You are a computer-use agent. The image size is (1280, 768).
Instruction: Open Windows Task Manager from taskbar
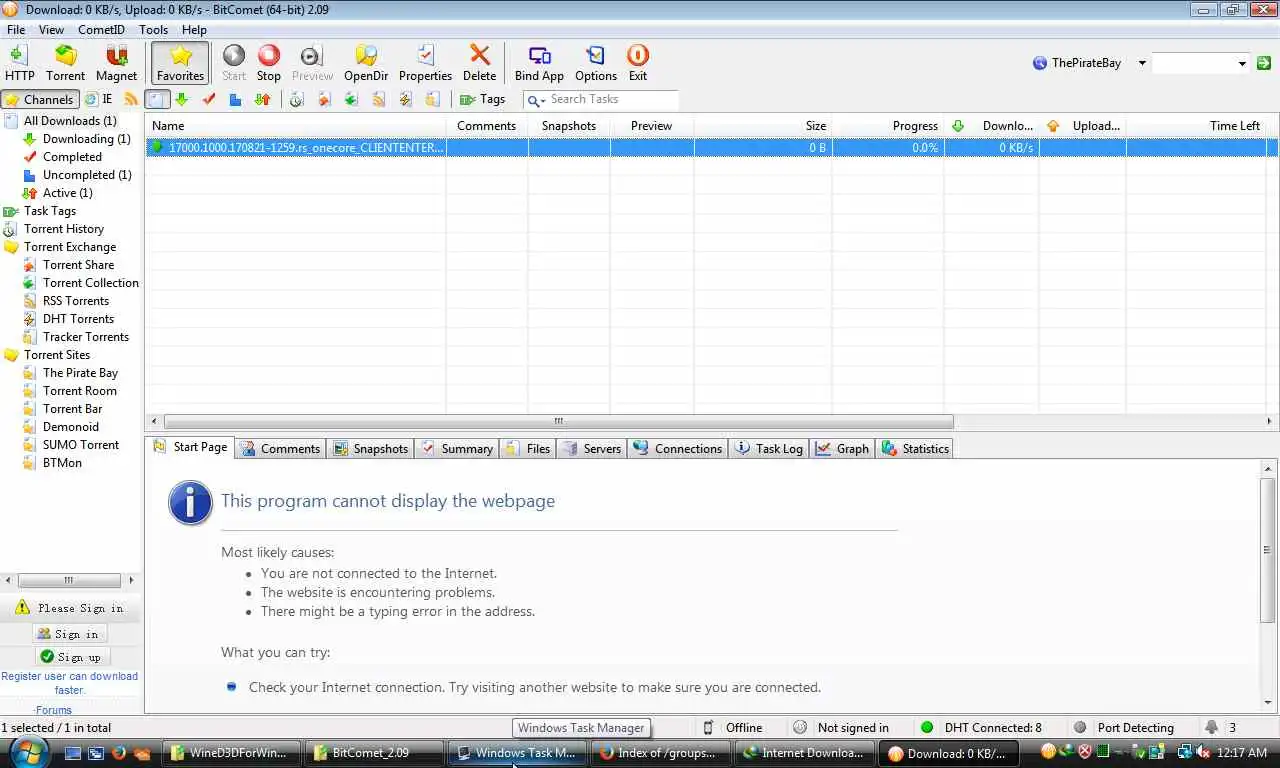coord(515,753)
